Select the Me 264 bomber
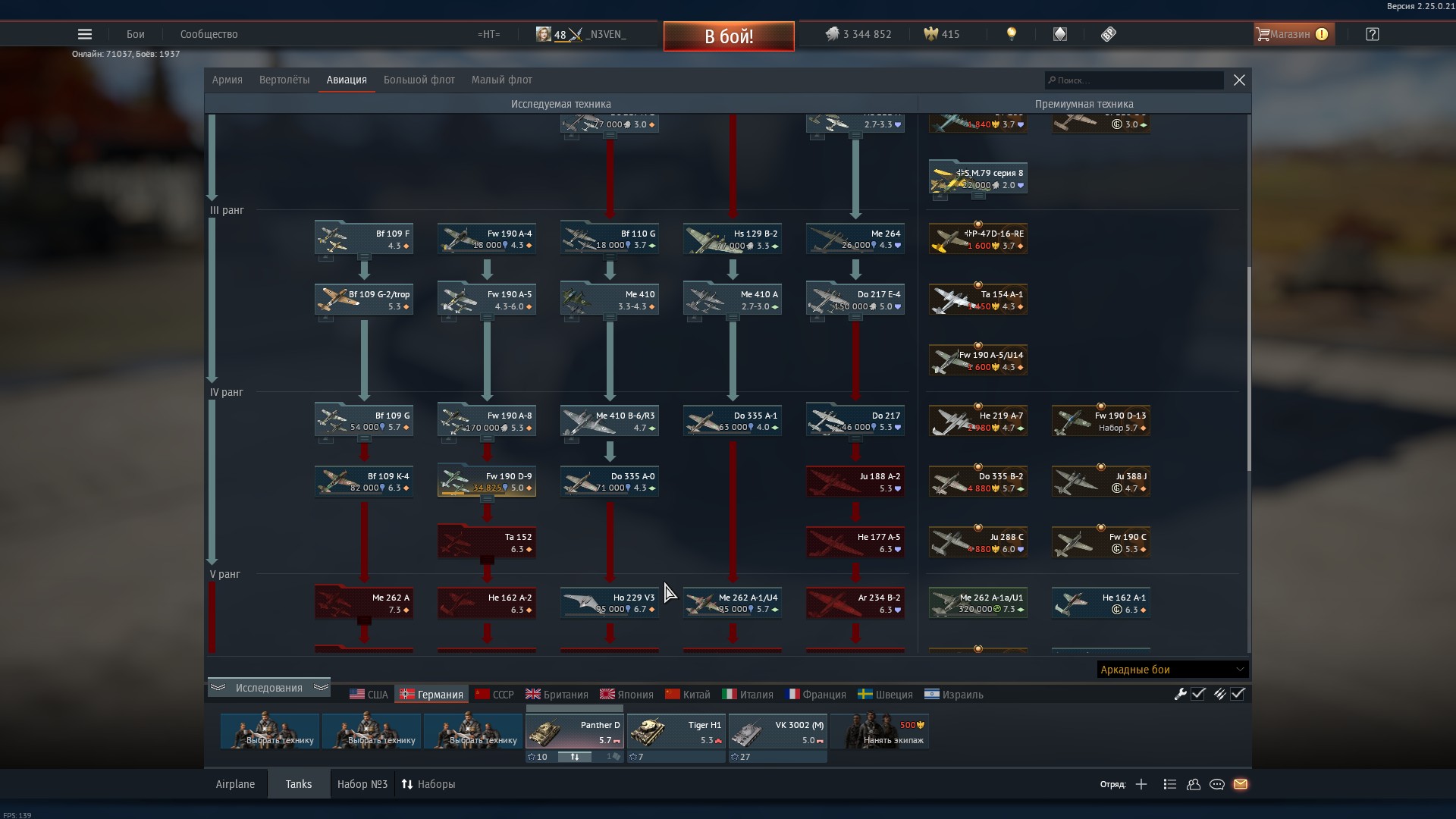Viewport: 1456px width, 819px height. [x=855, y=239]
